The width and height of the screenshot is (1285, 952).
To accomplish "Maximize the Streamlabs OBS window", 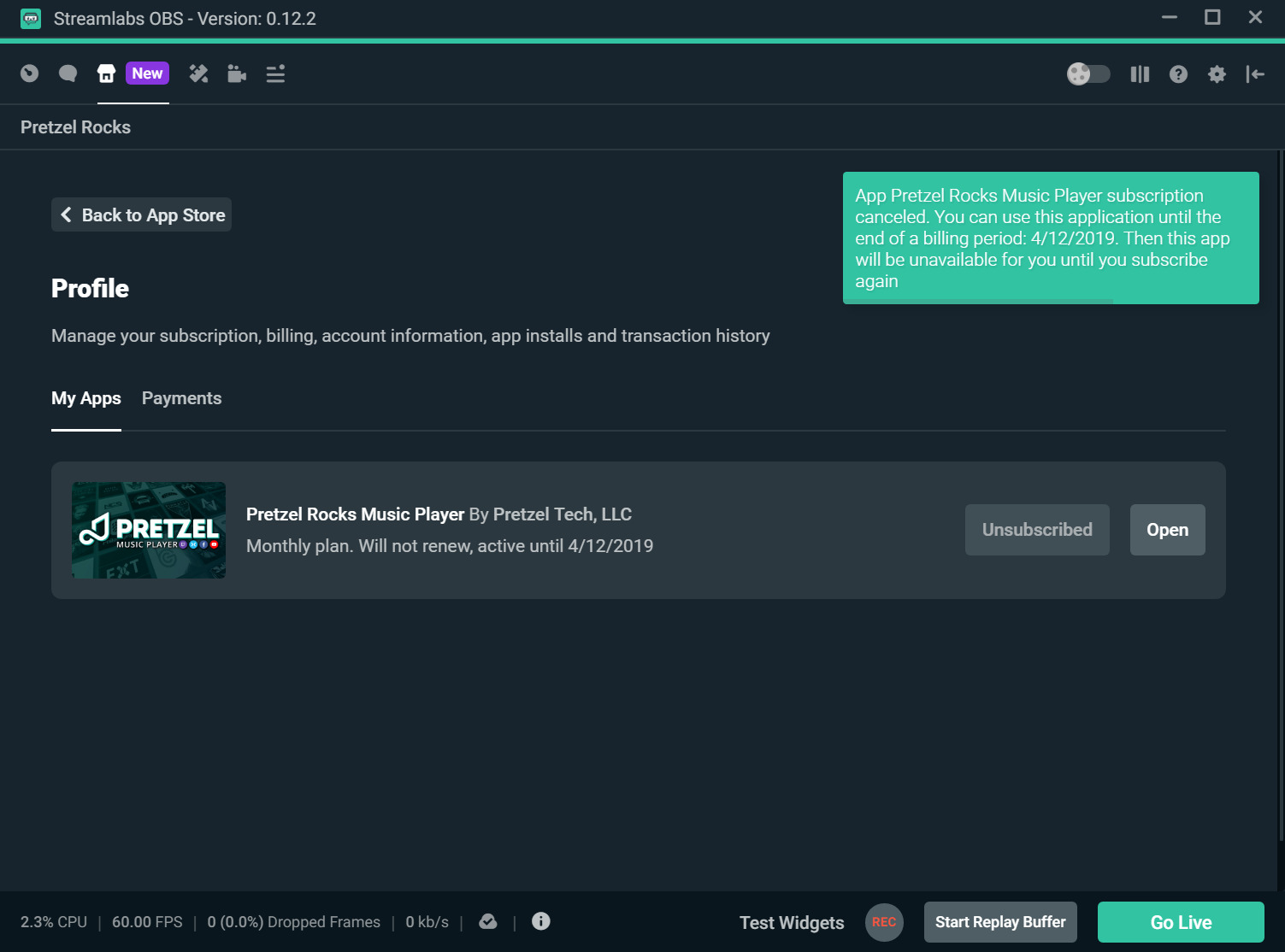I will pos(1212,17).
